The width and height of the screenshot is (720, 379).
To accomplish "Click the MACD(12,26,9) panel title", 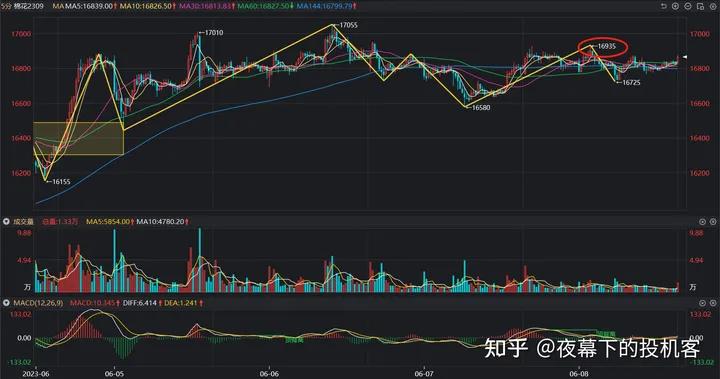I will [38, 303].
